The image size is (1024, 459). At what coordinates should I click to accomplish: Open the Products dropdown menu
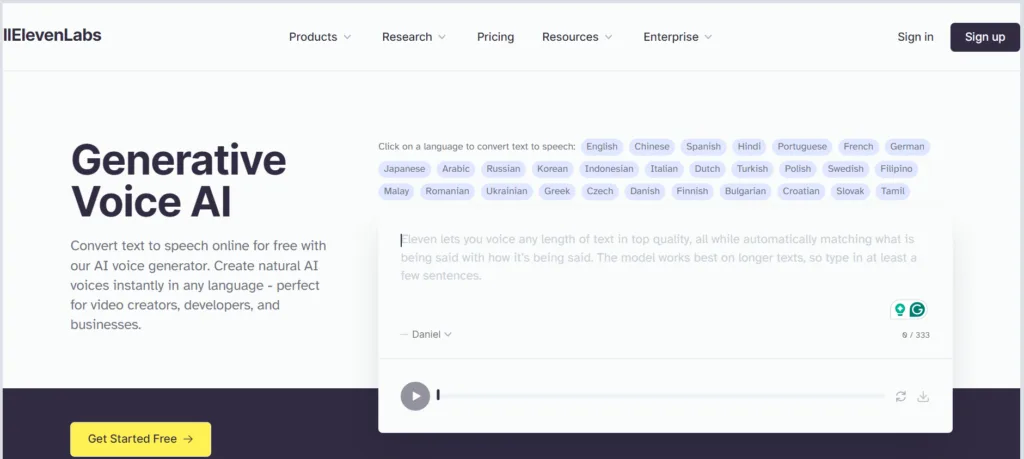pos(320,37)
